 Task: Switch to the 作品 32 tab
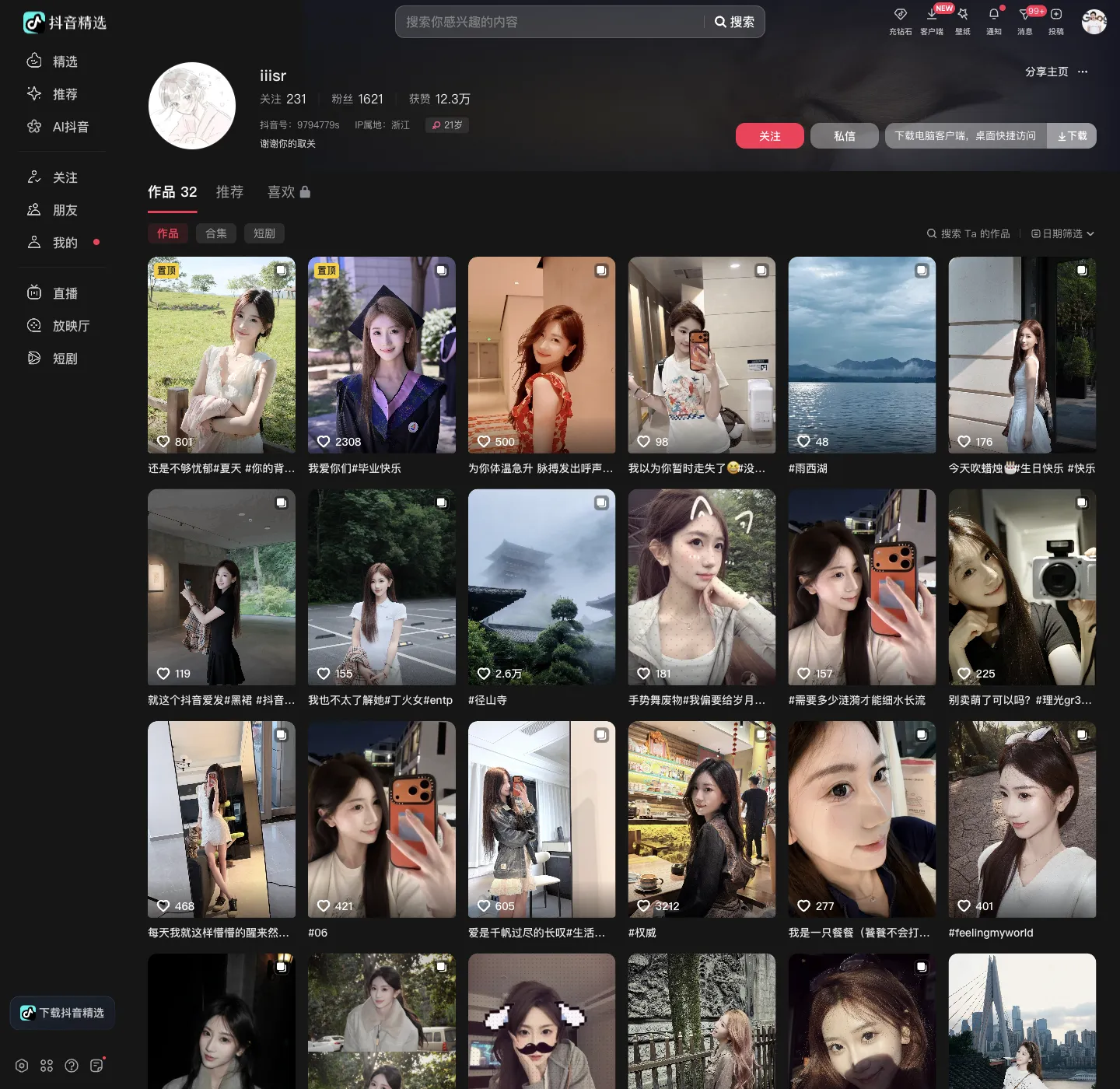click(x=173, y=191)
